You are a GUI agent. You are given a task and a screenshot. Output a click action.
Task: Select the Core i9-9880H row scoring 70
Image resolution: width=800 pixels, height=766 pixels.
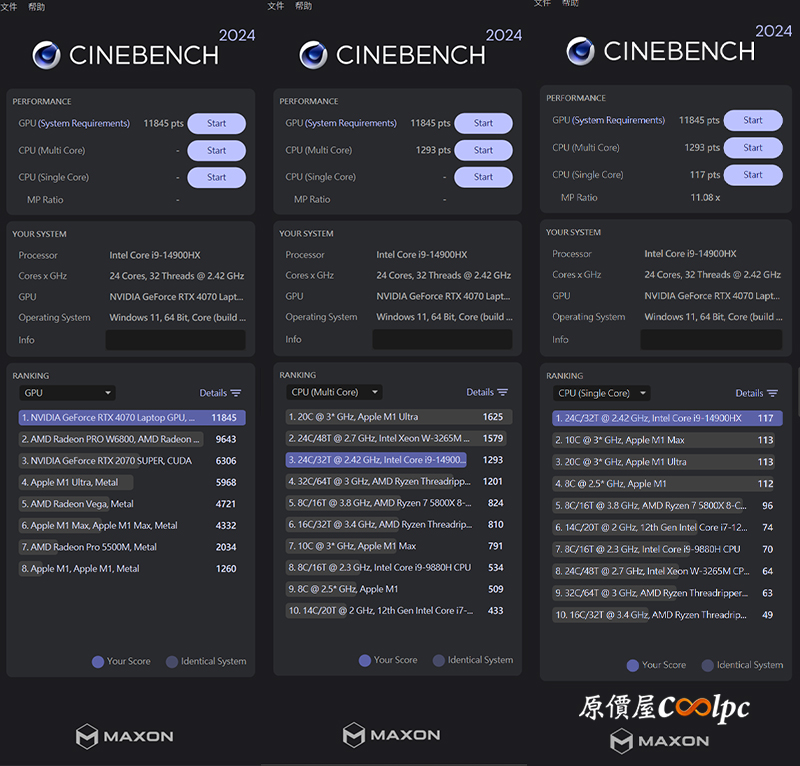667,550
